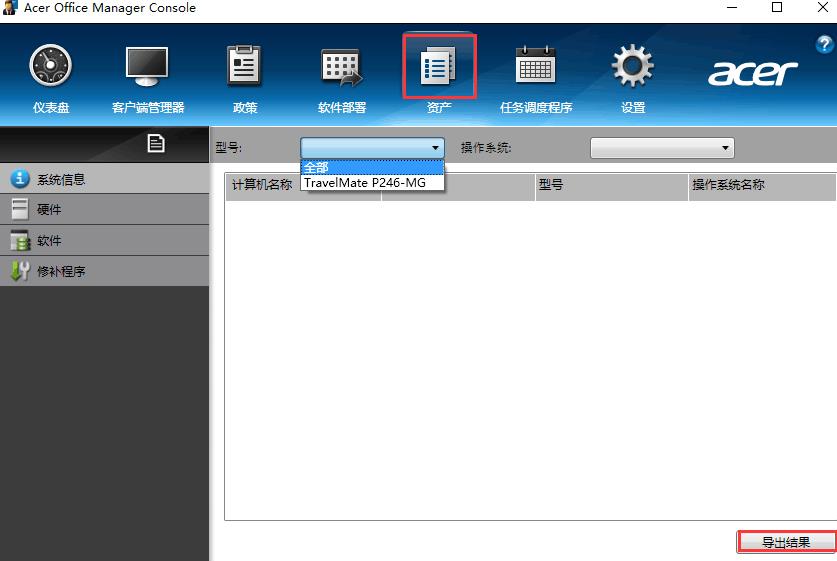The height and width of the screenshot is (561, 837).
Task: Open the 任务调度程序 calendar icon
Action: [x=535, y=66]
